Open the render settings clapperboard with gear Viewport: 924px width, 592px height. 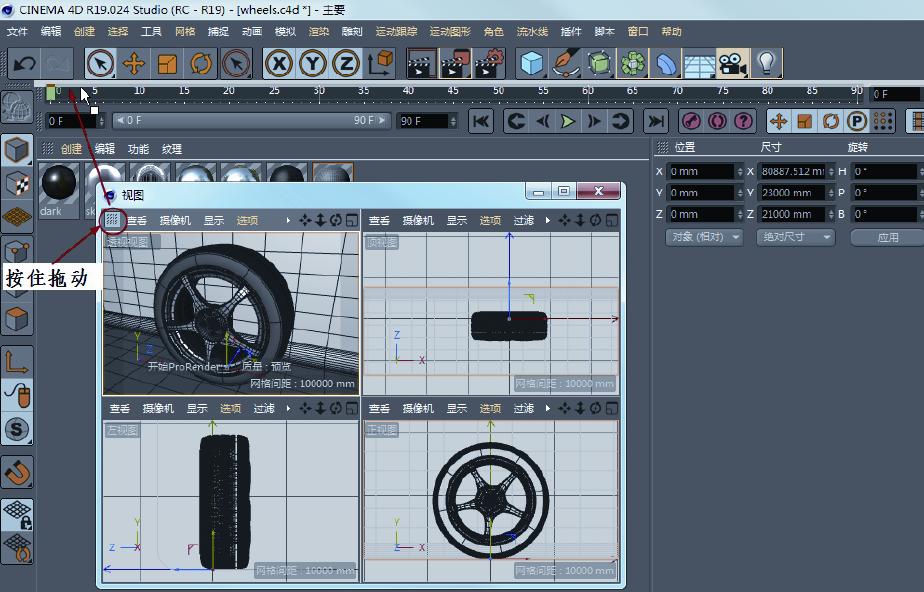489,64
